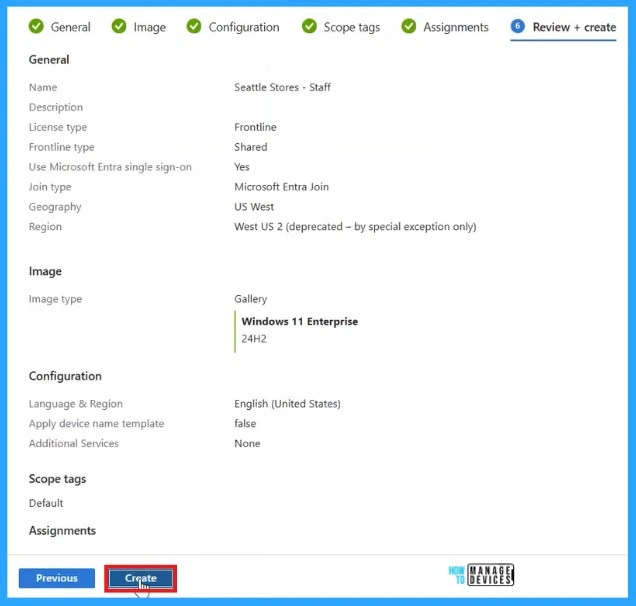Click the 'Yes' single sign-on value
636x606 pixels.
[x=242, y=167]
